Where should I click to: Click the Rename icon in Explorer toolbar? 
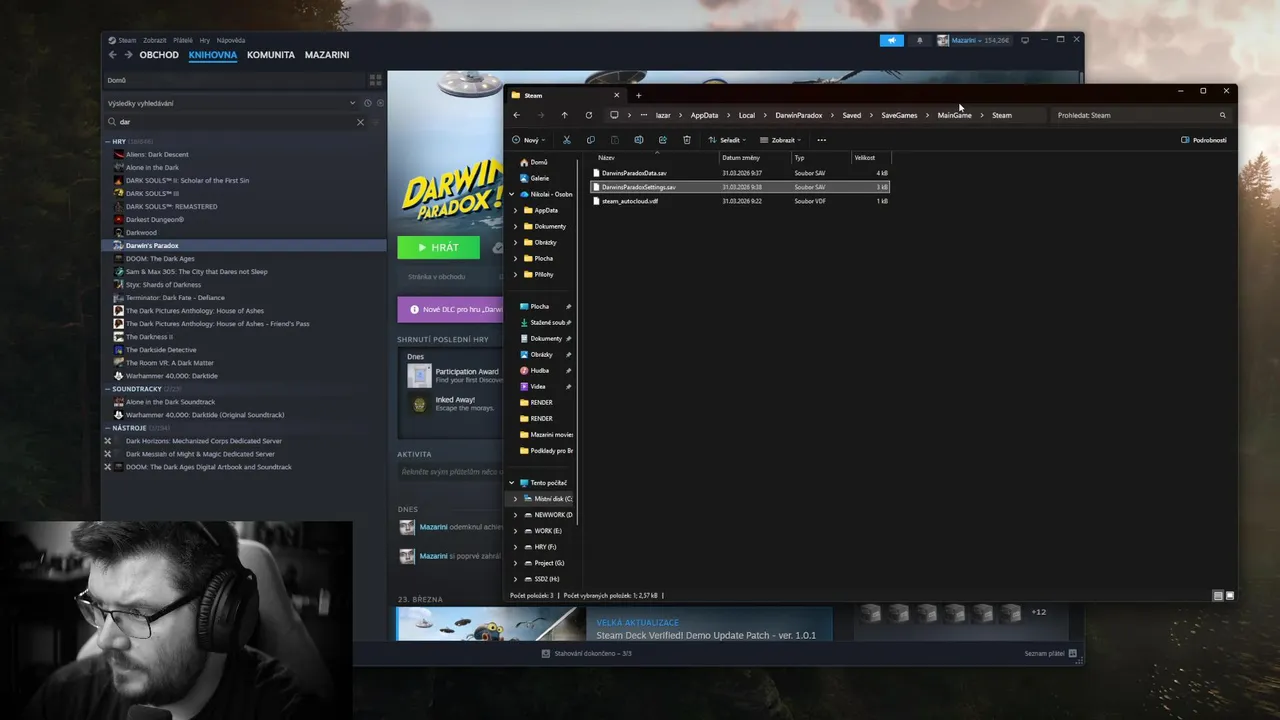[x=638, y=140]
